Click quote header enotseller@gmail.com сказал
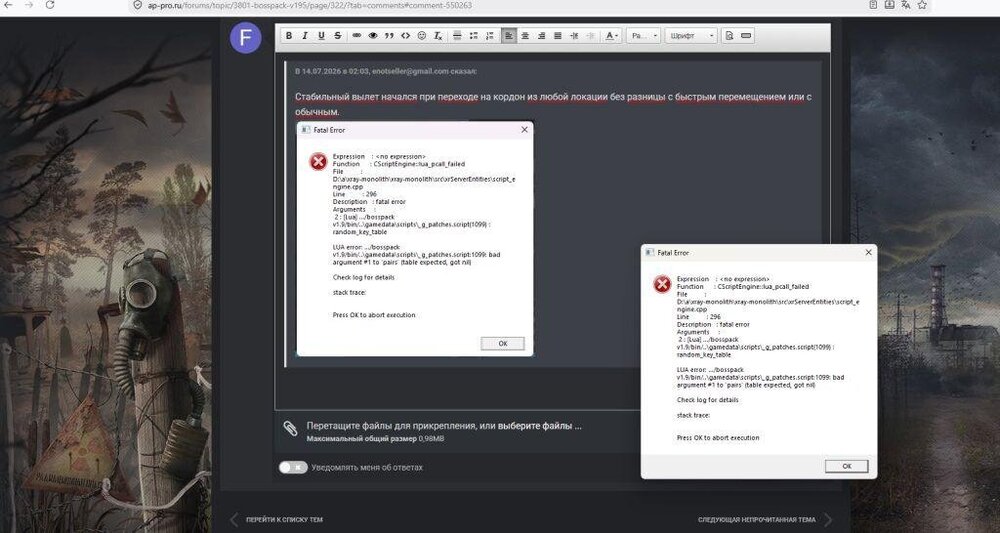Screen dimensions: 1000x533 click(425, 71)
